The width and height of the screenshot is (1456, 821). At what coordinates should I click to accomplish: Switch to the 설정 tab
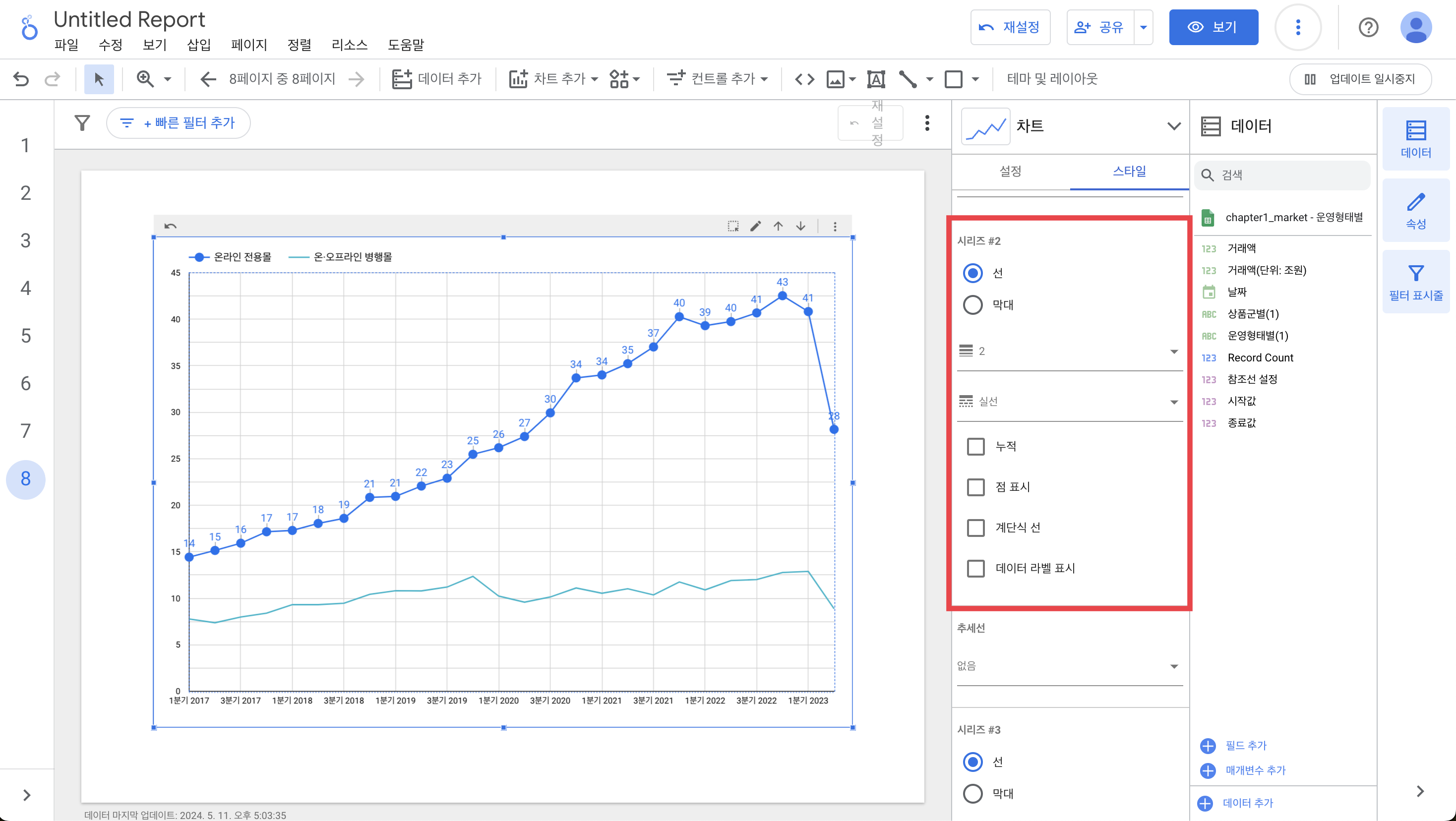[x=1010, y=171]
